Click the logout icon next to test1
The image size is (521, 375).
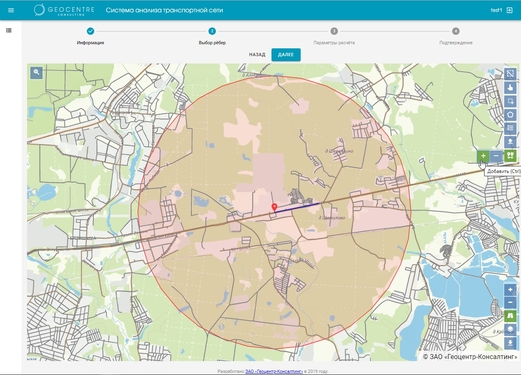tap(510, 10)
